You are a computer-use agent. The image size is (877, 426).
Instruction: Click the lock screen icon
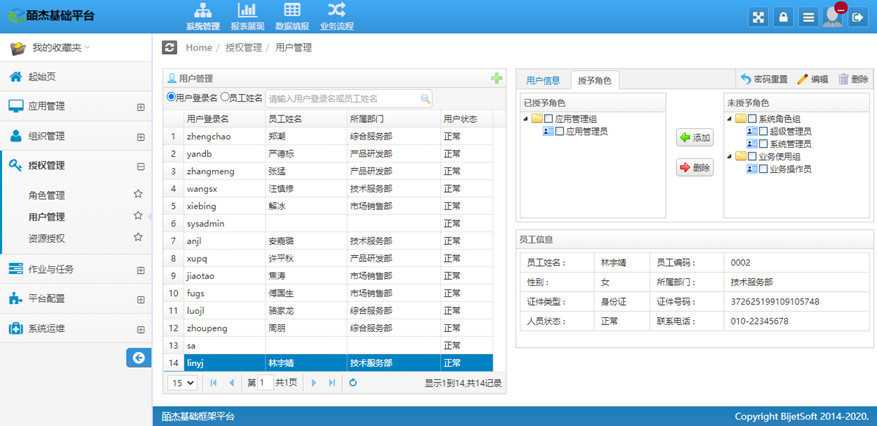click(784, 18)
